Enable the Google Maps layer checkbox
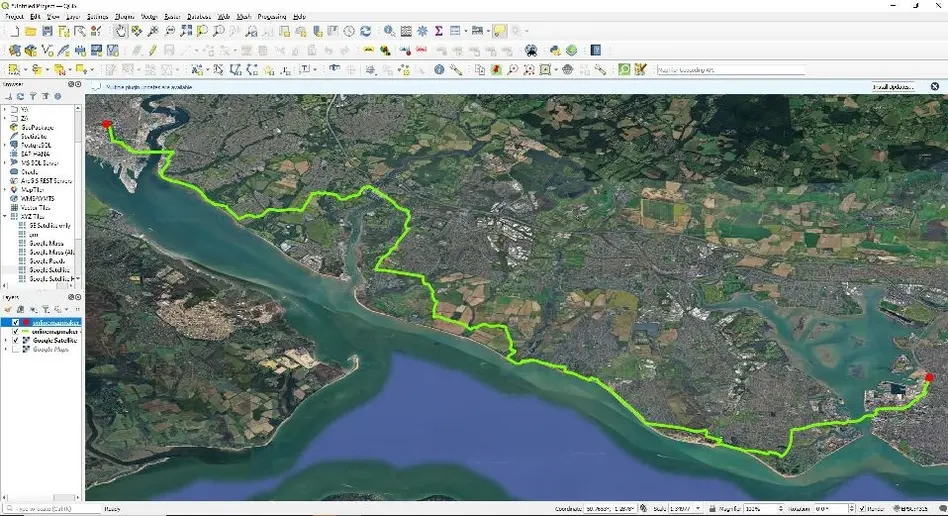This screenshot has height=516, width=948. [16, 349]
